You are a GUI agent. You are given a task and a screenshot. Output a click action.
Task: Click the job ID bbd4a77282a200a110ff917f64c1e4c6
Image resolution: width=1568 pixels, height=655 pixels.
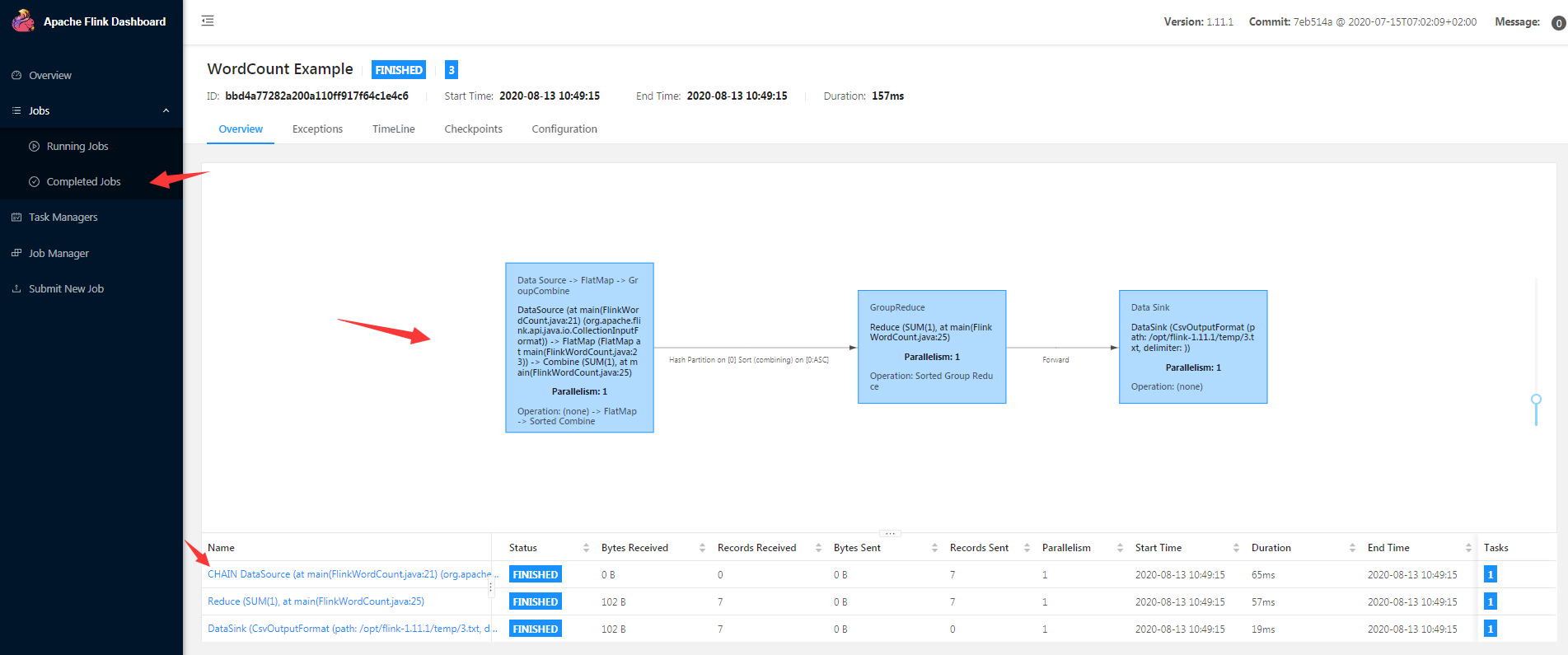coord(316,96)
